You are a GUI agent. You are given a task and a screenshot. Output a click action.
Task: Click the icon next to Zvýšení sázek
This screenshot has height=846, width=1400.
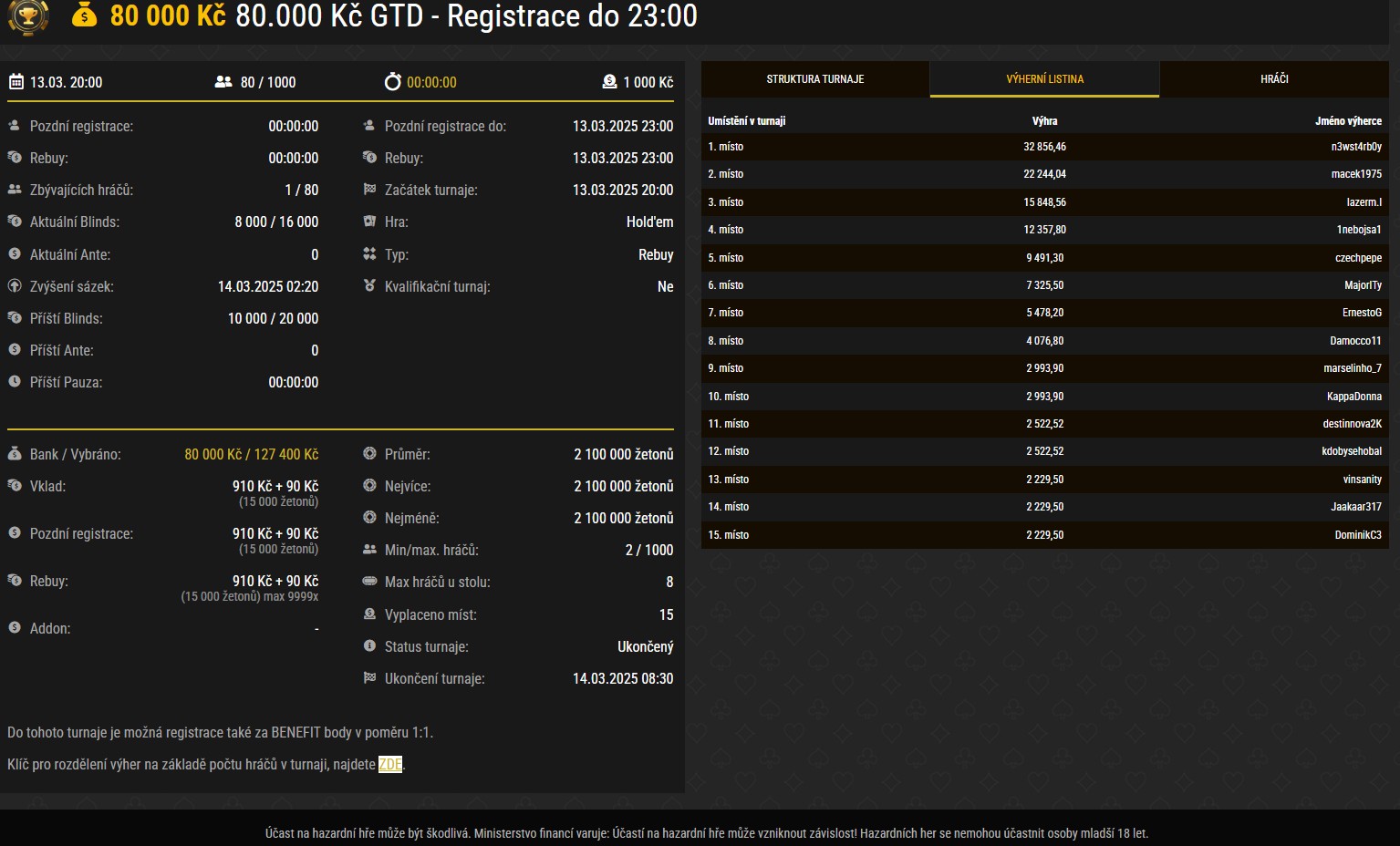15,286
